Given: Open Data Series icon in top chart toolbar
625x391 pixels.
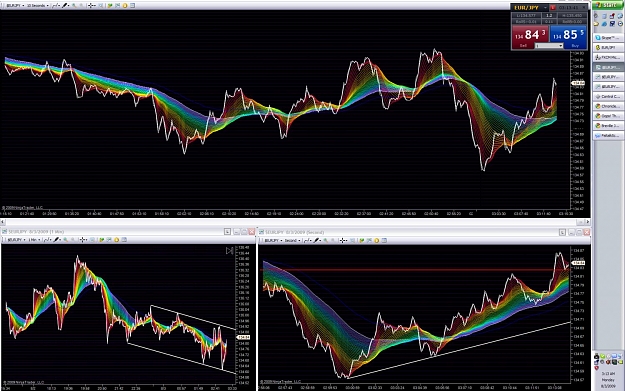Looking at the screenshot, I should 132,6.
